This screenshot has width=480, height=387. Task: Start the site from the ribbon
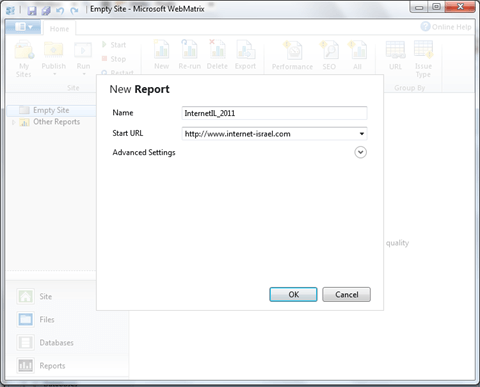(114, 45)
